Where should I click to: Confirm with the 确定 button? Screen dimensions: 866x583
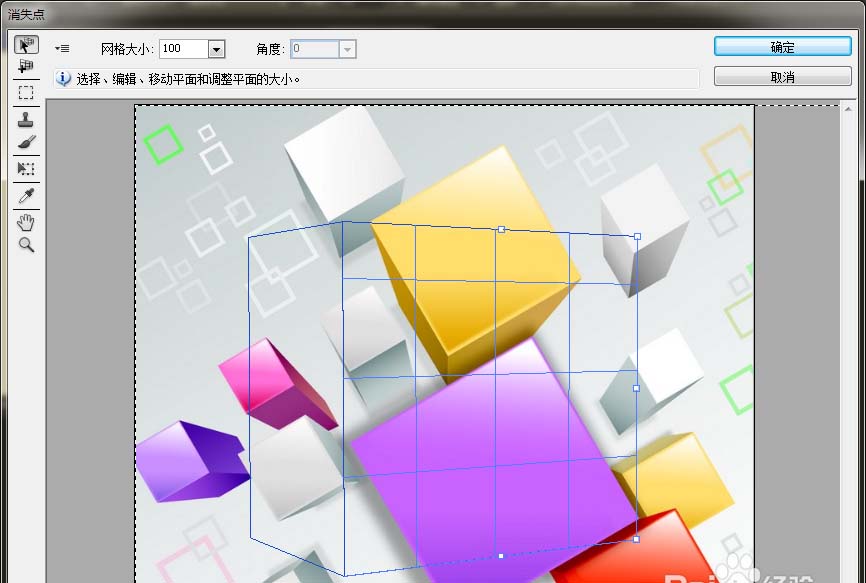[x=783, y=46]
